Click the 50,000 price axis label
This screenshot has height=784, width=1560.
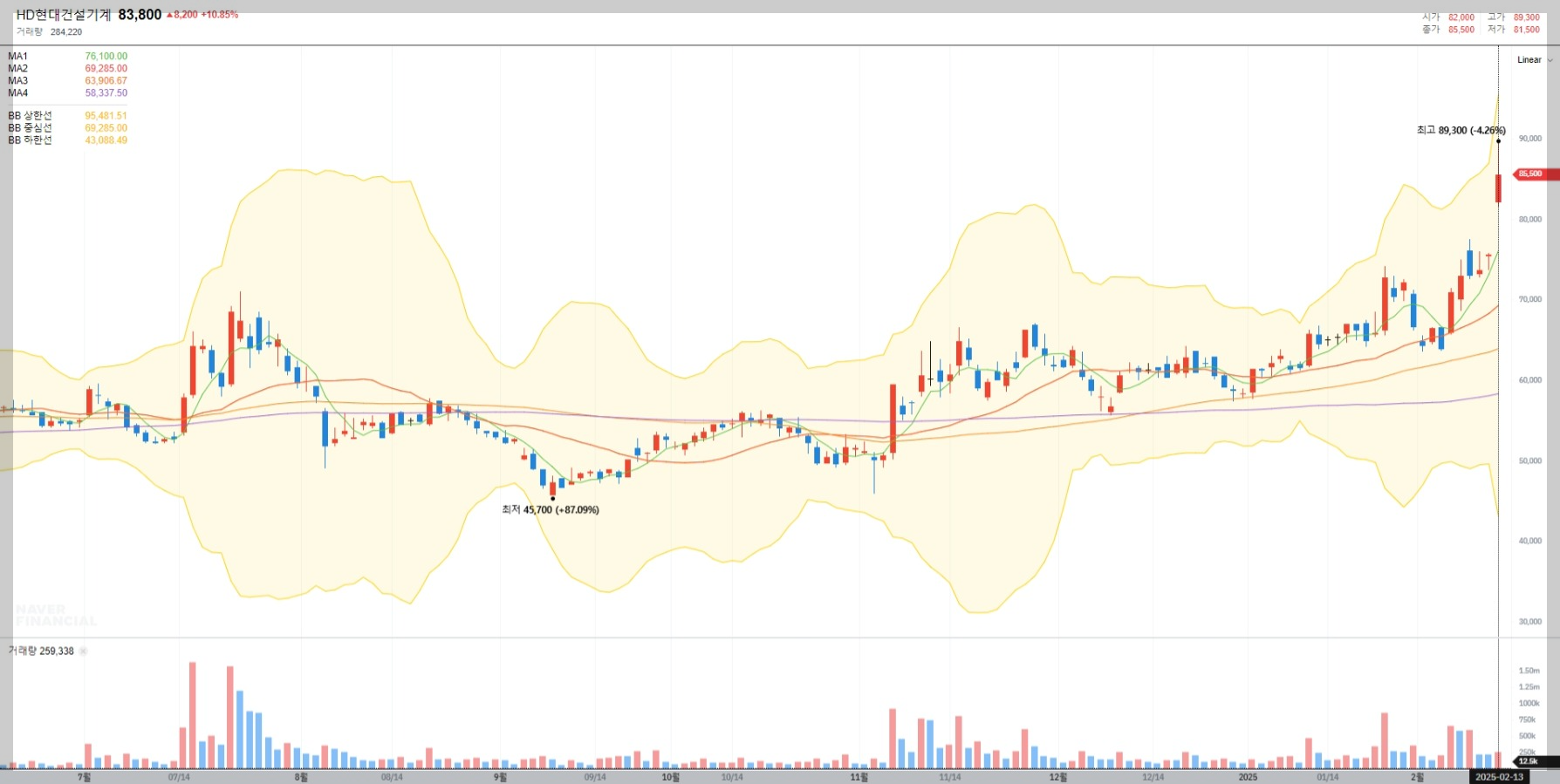1530,460
